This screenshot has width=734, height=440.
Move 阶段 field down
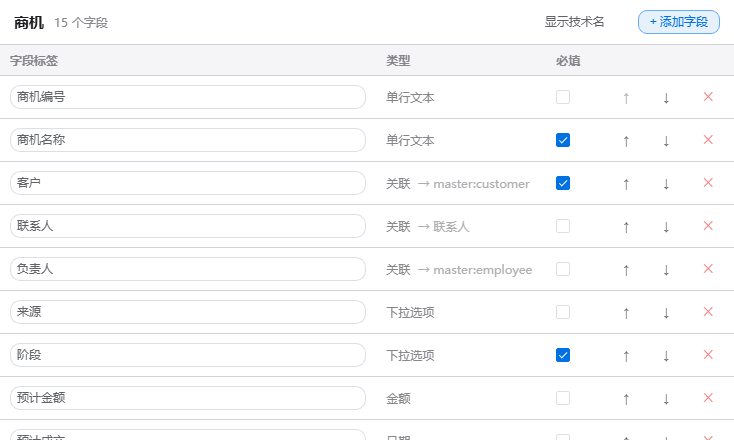666,356
